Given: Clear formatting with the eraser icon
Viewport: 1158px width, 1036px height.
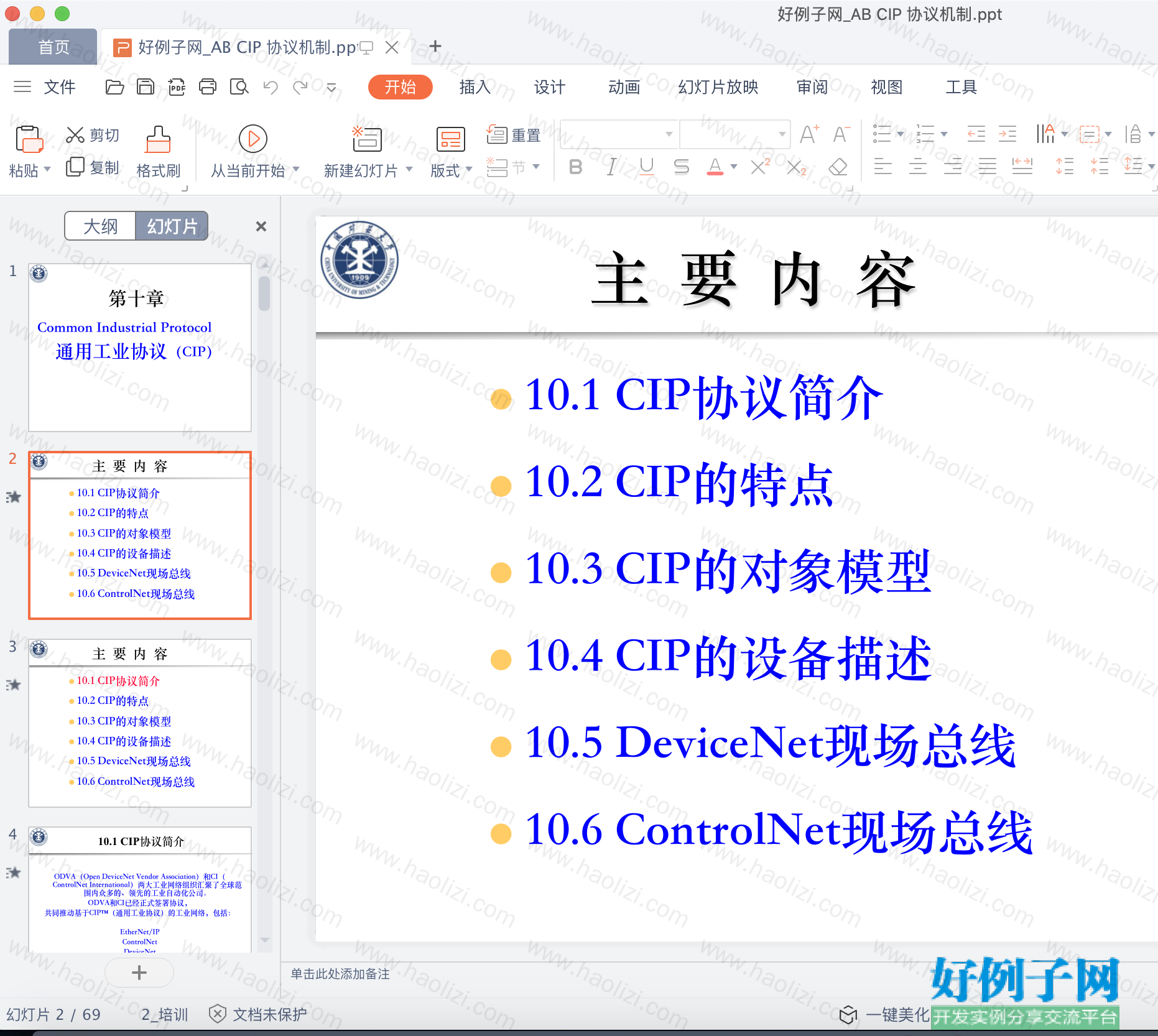Looking at the screenshot, I should [x=838, y=167].
